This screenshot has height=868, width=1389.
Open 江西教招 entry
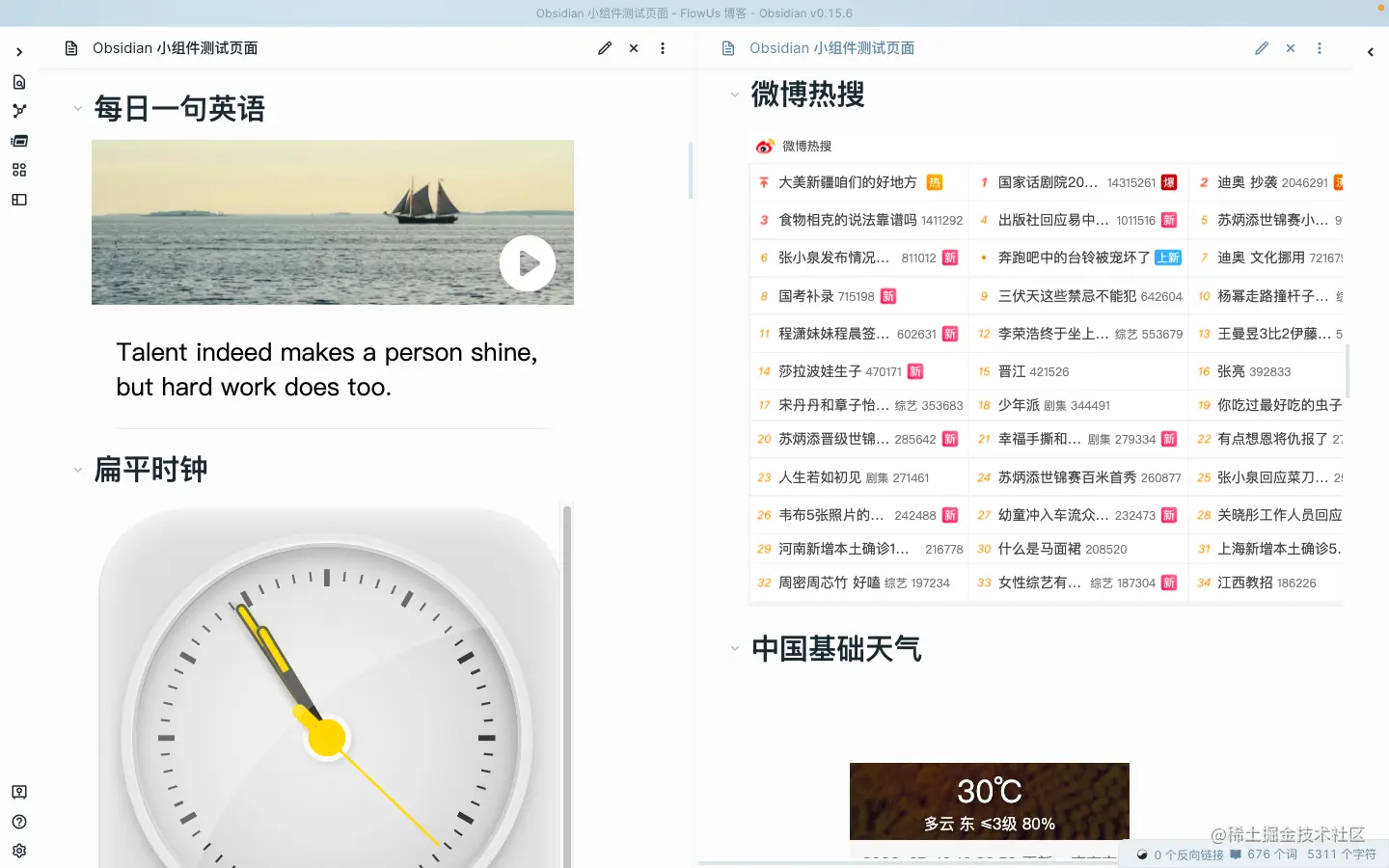coord(1245,583)
